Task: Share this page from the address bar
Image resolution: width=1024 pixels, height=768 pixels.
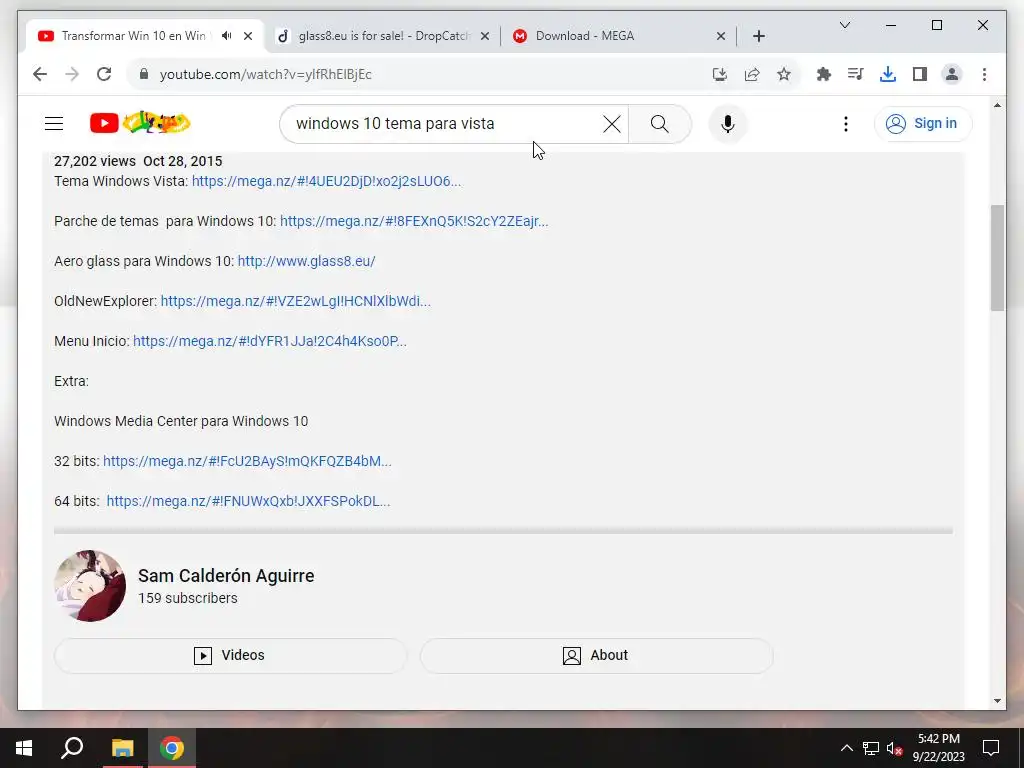Action: point(752,74)
